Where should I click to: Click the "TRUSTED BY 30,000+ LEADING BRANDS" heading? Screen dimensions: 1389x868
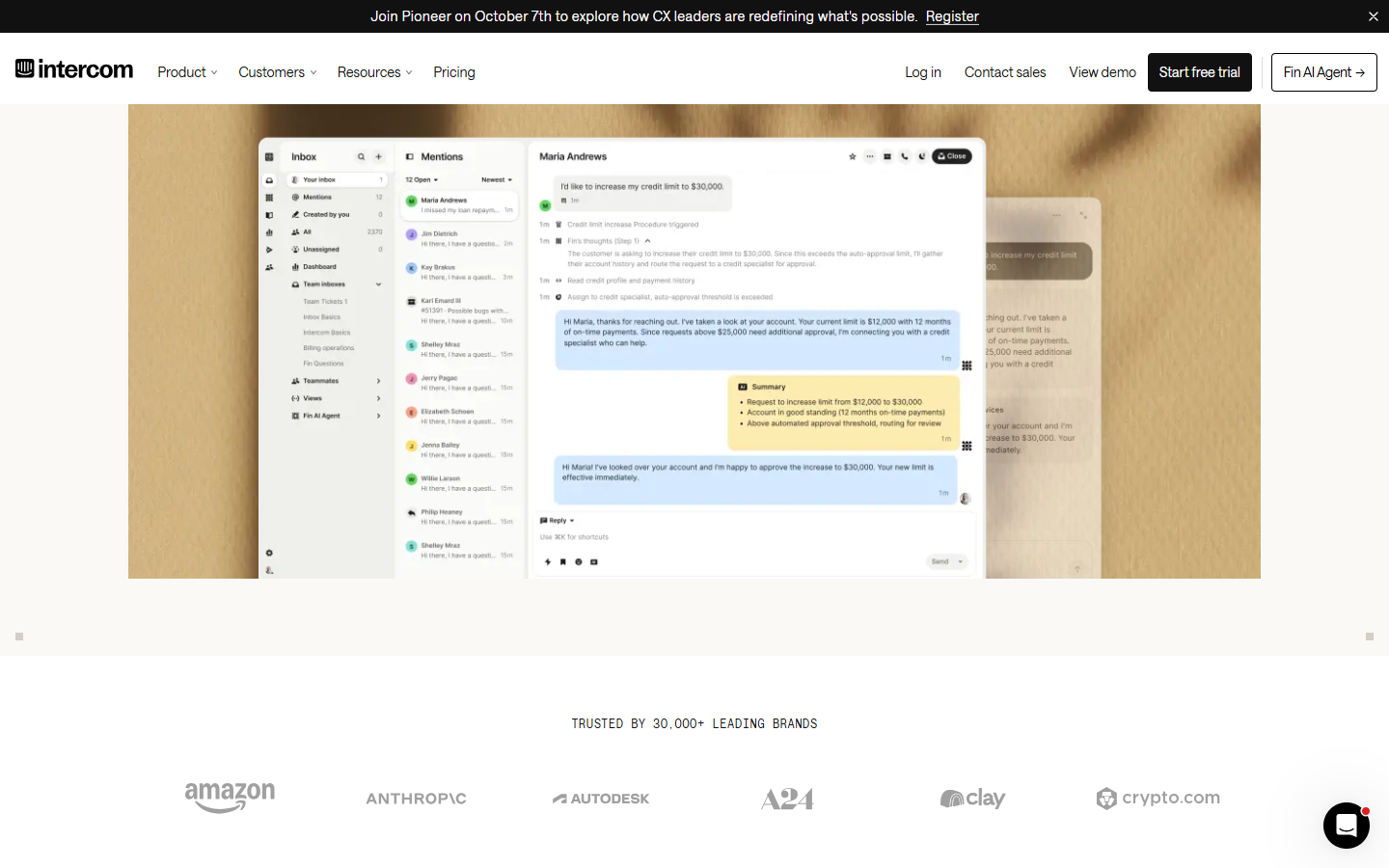click(694, 723)
